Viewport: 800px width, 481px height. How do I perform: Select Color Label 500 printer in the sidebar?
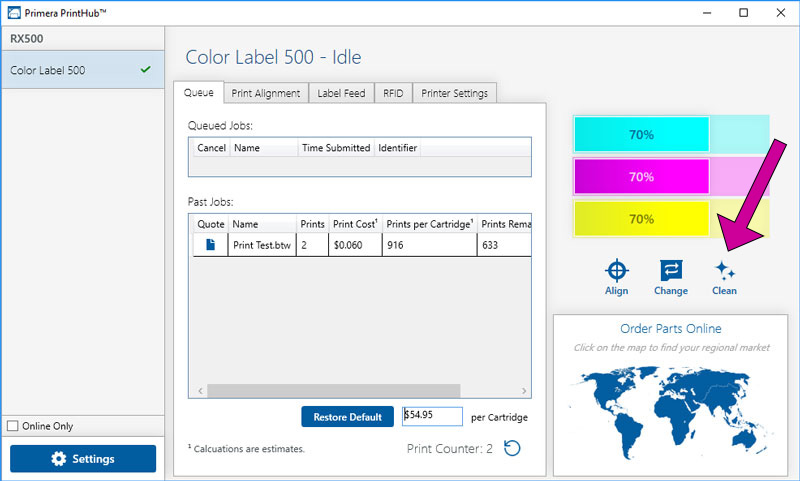tap(83, 70)
